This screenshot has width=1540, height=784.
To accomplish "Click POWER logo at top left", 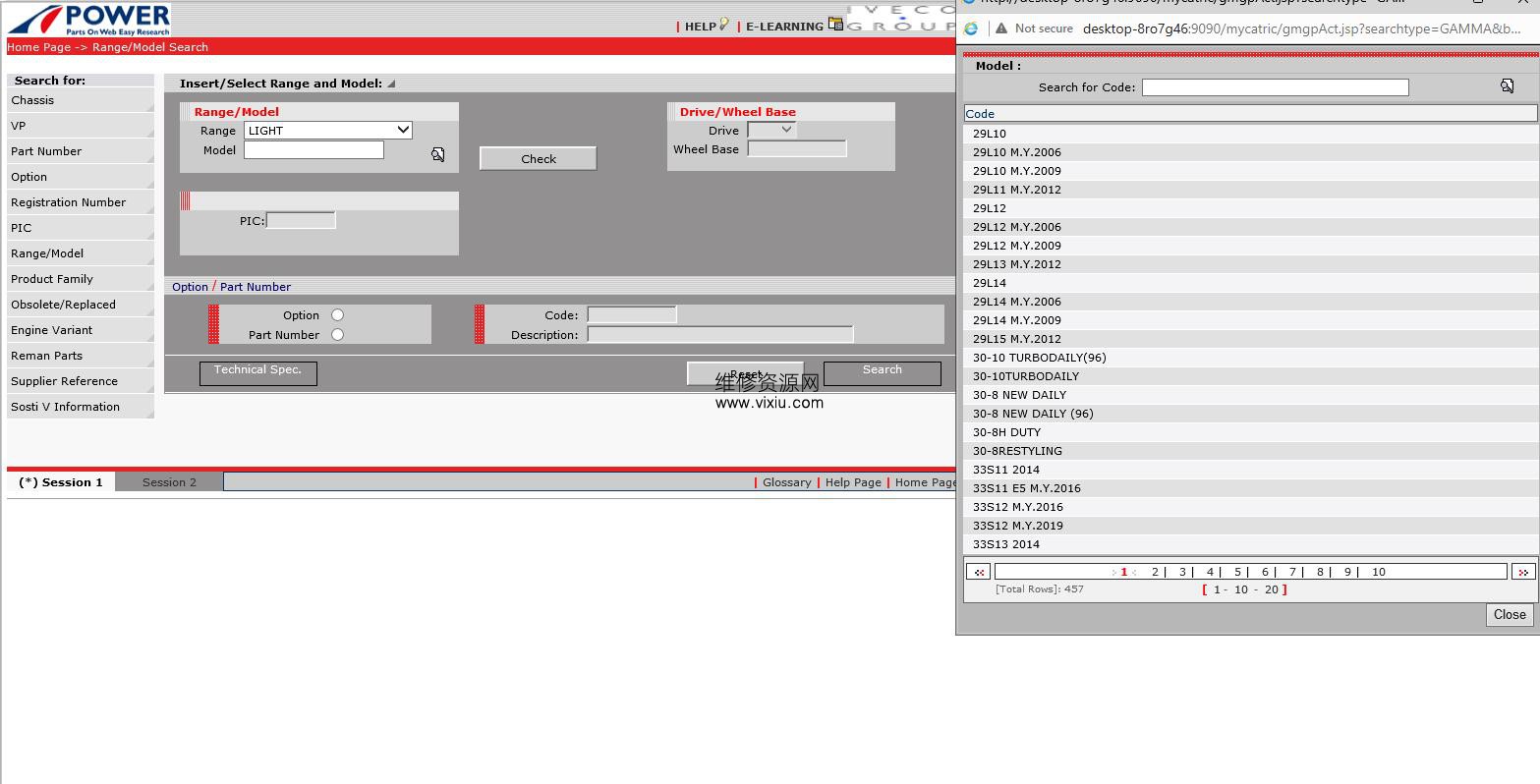I will pyautogui.click(x=88, y=20).
